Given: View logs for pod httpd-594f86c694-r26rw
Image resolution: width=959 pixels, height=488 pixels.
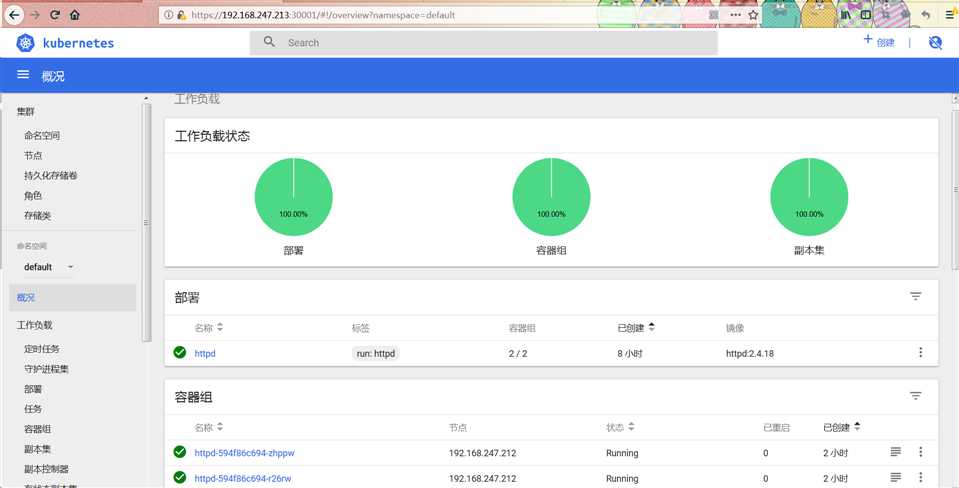Looking at the screenshot, I should click(x=895, y=477).
